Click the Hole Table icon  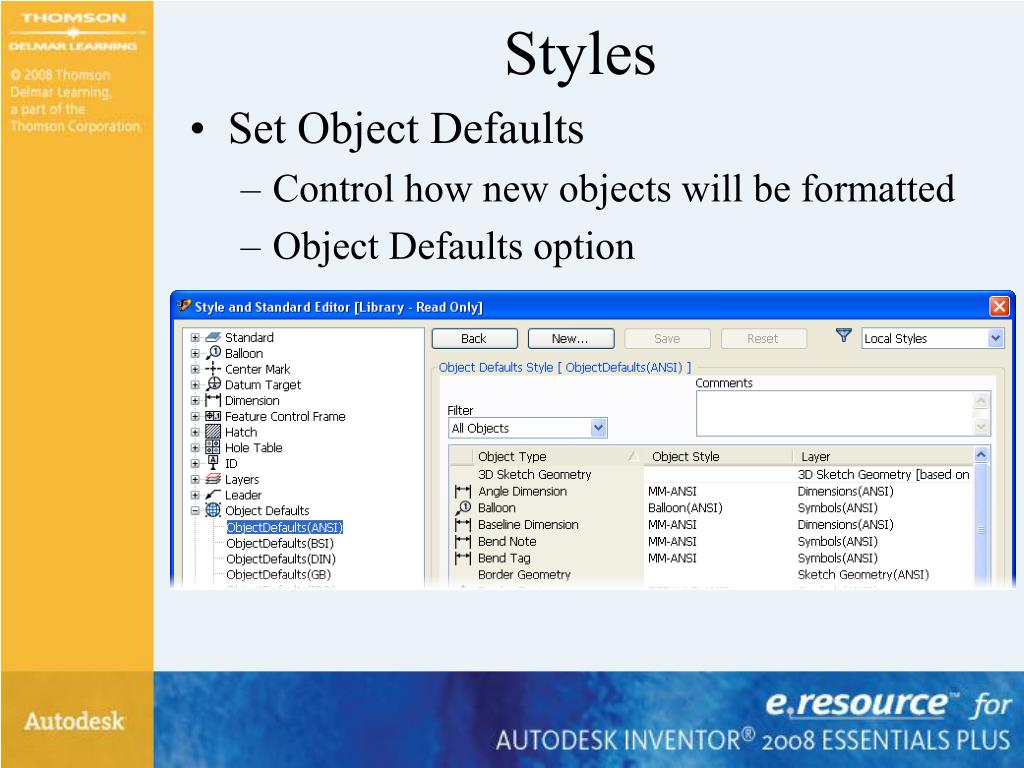(x=213, y=448)
